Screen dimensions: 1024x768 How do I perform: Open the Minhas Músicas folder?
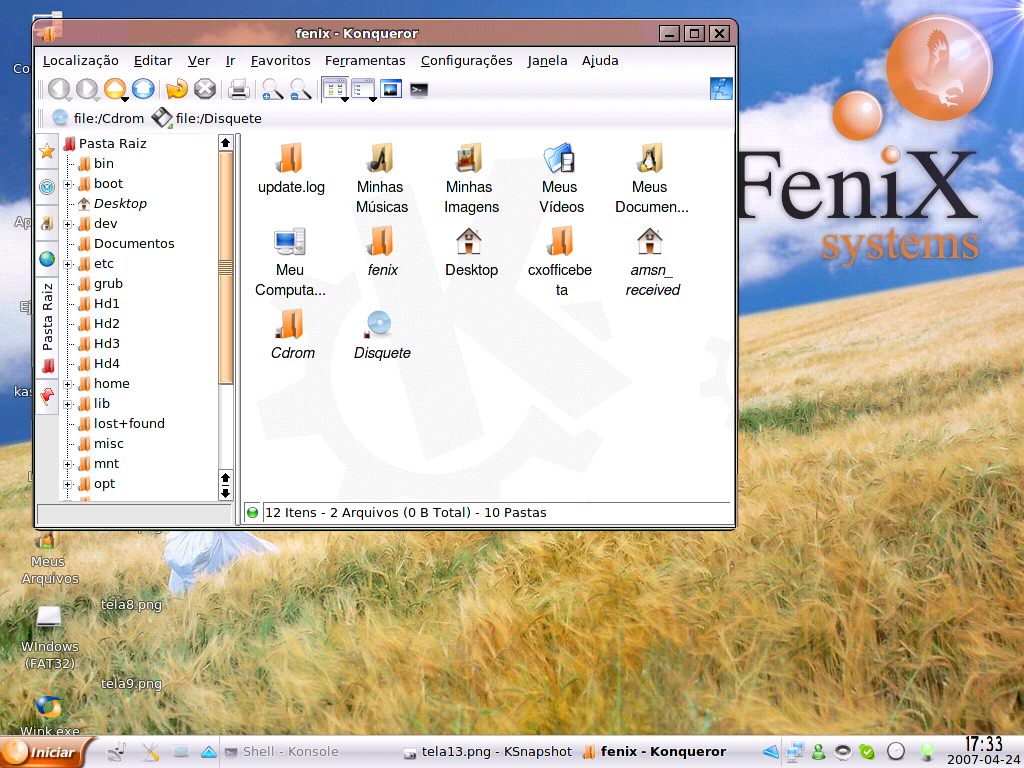[381, 179]
